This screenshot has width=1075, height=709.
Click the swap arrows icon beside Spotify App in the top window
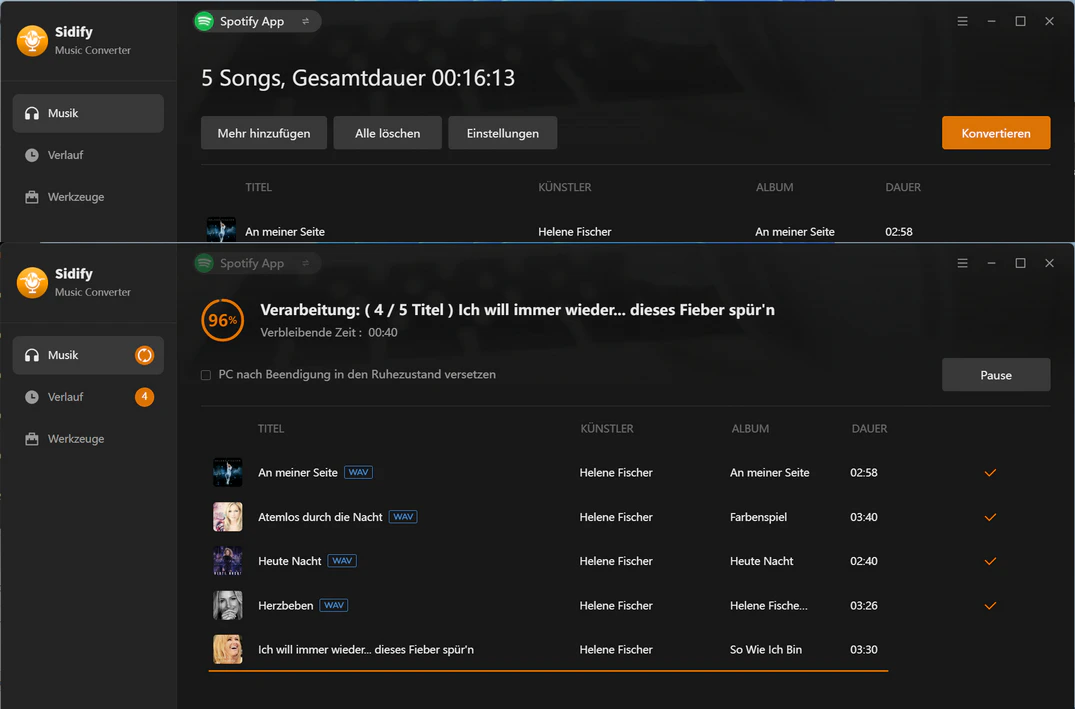(x=306, y=21)
